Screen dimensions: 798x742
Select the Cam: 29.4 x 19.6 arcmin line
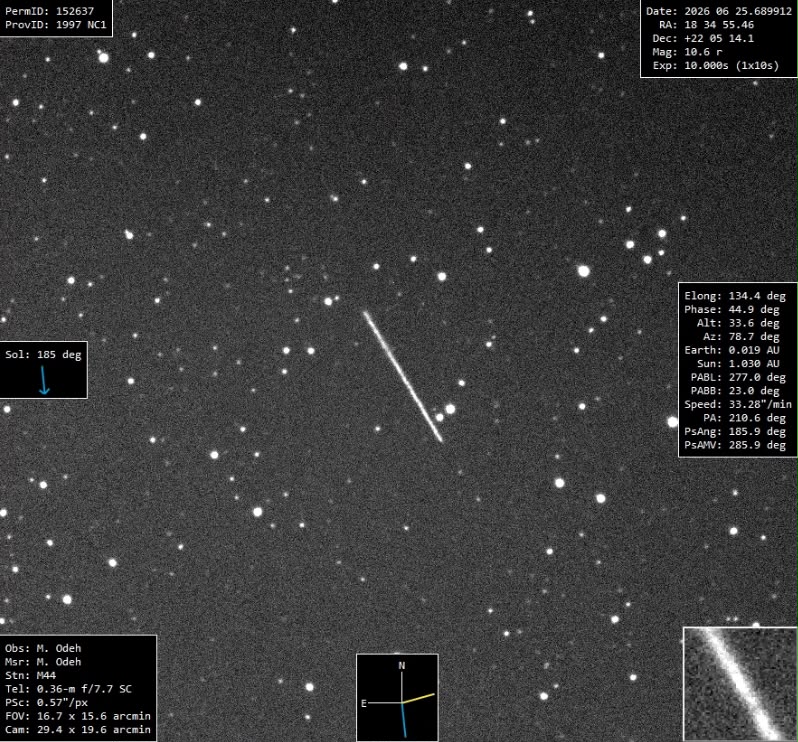tap(78, 730)
